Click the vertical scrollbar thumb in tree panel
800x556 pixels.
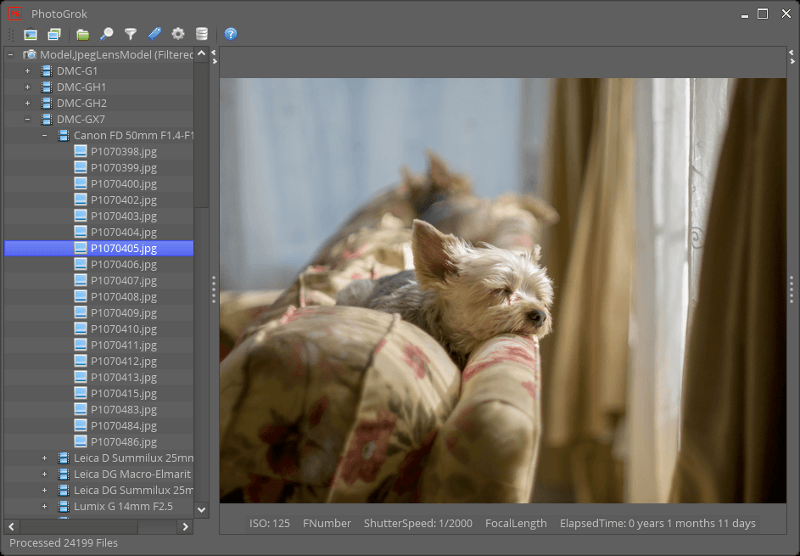tap(202, 135)
